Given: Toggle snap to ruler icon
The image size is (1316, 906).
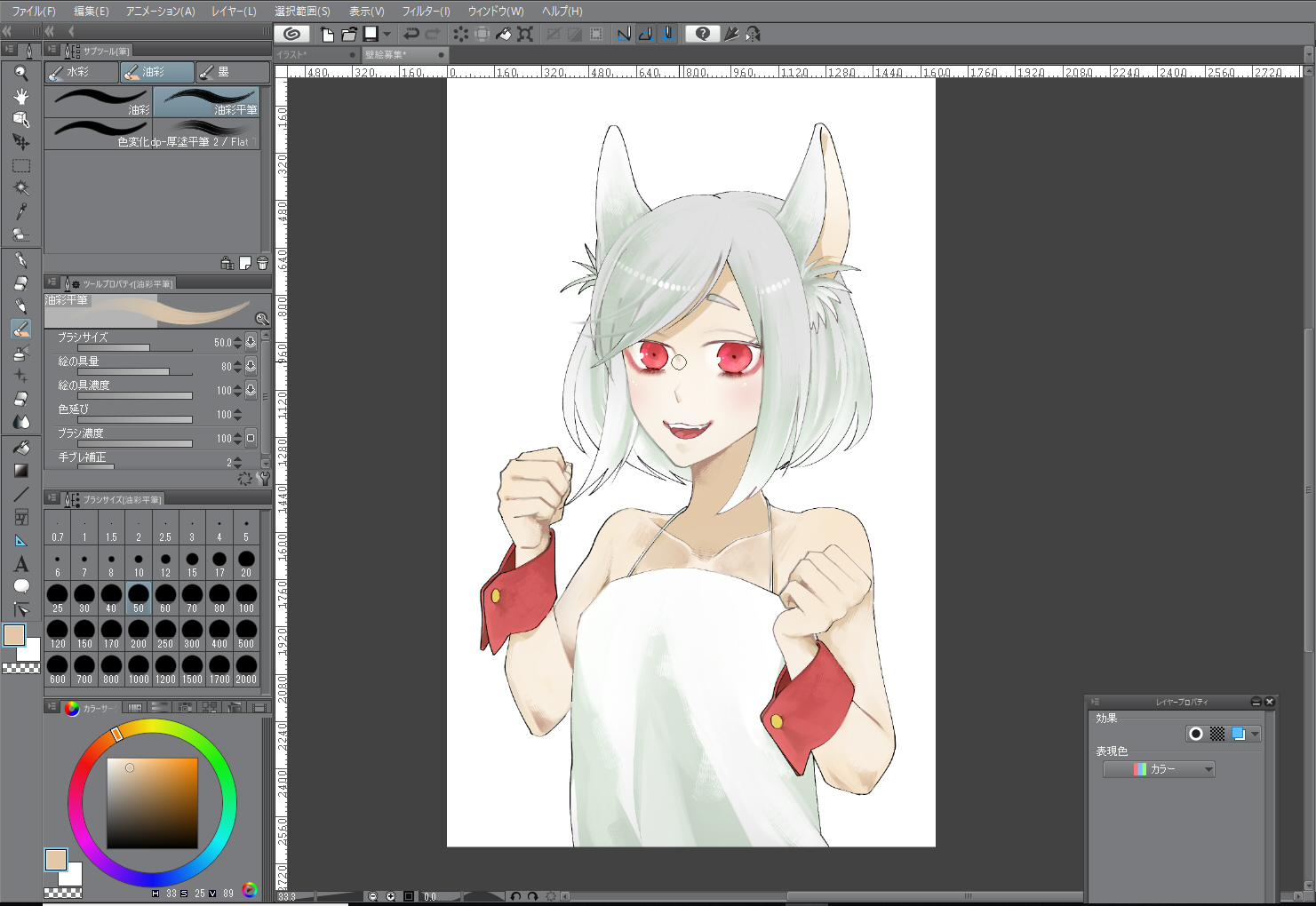Looking at the screenshot, I should point(624,34).
